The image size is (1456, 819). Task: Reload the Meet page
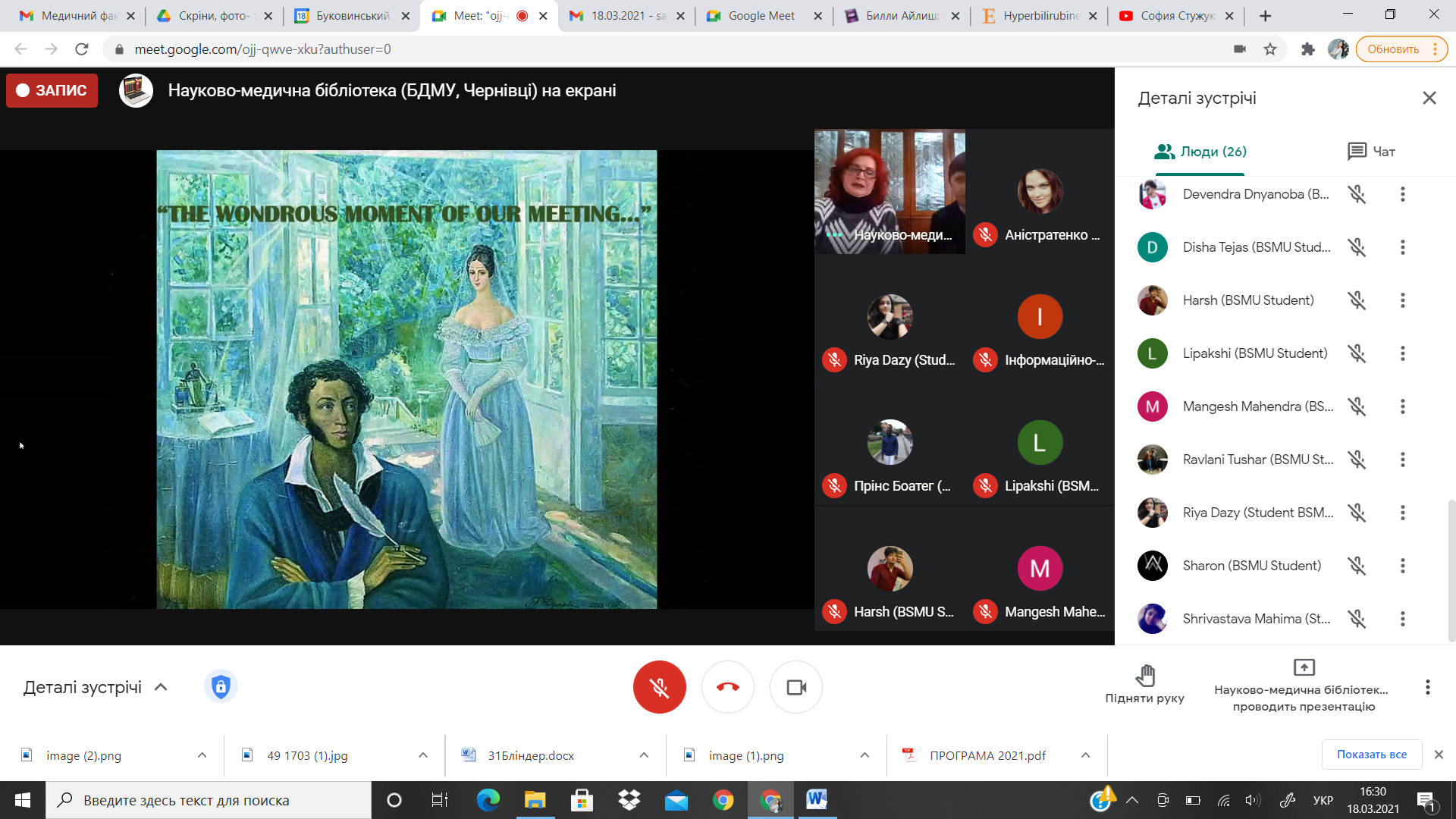point(82,49)
